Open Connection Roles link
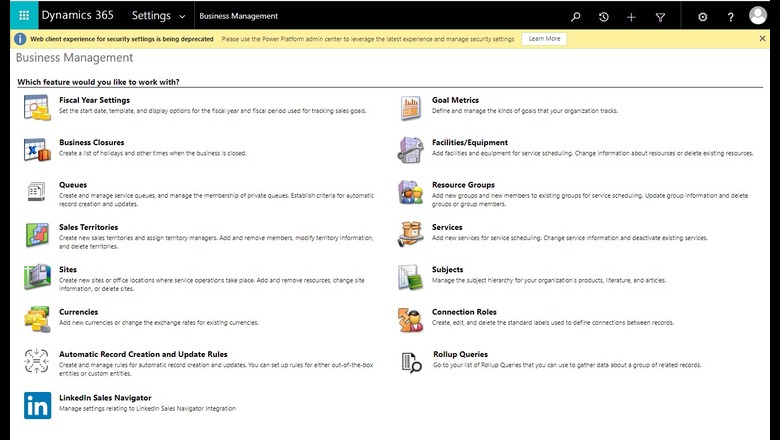Screen dimensions: 780x440 coord(464,312)
